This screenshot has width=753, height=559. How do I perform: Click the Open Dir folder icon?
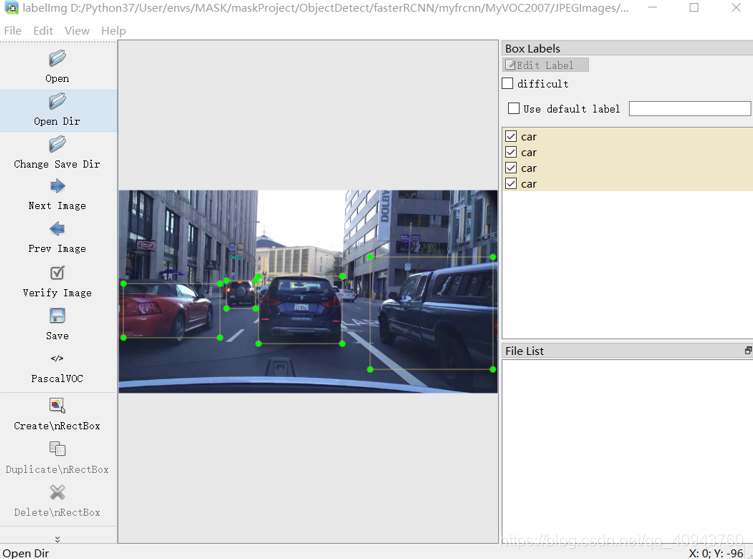(x=57, y=101)
